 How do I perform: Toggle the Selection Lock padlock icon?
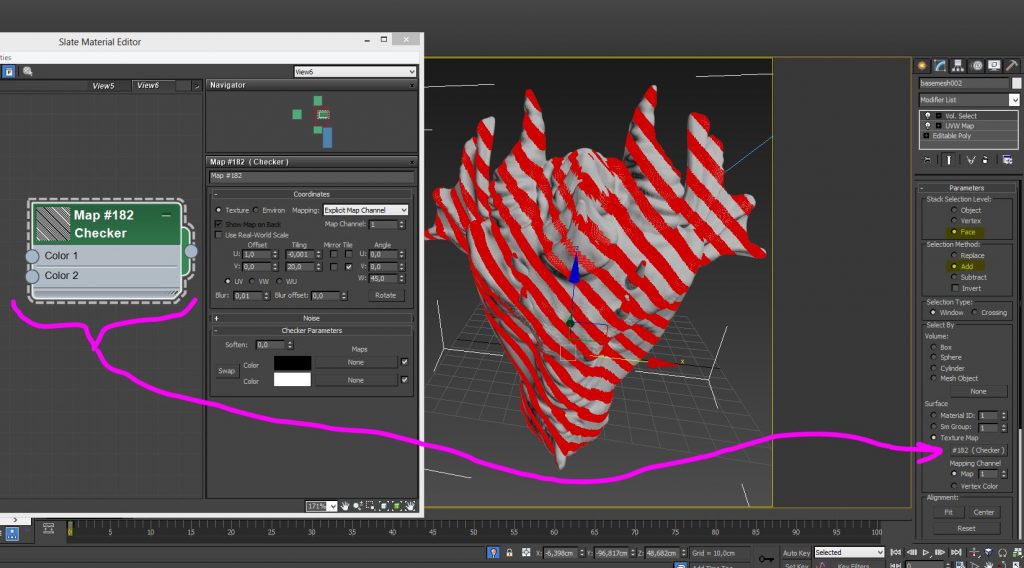coord(510,552)
